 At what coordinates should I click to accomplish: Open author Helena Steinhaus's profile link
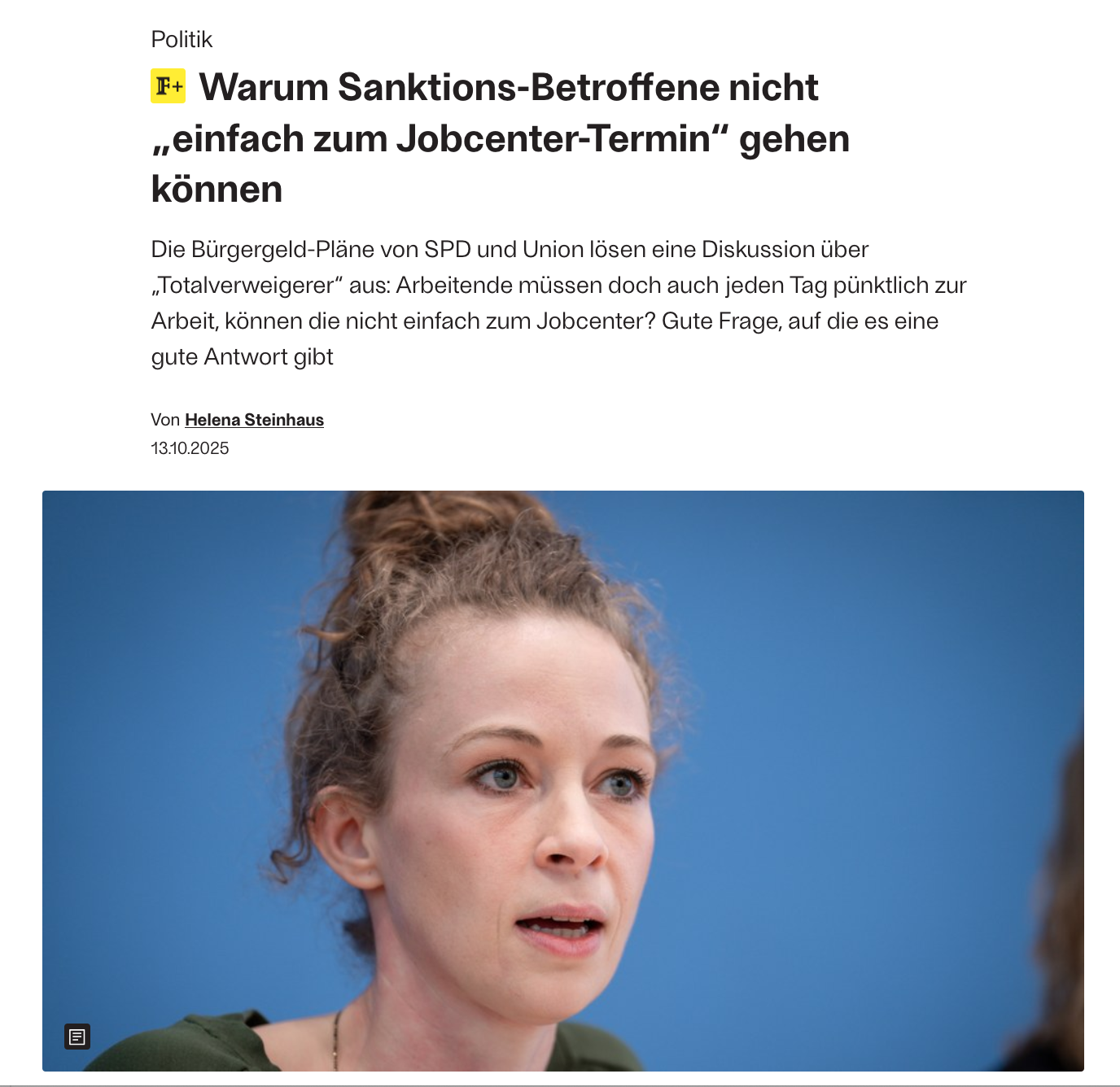tap(254, 420)
